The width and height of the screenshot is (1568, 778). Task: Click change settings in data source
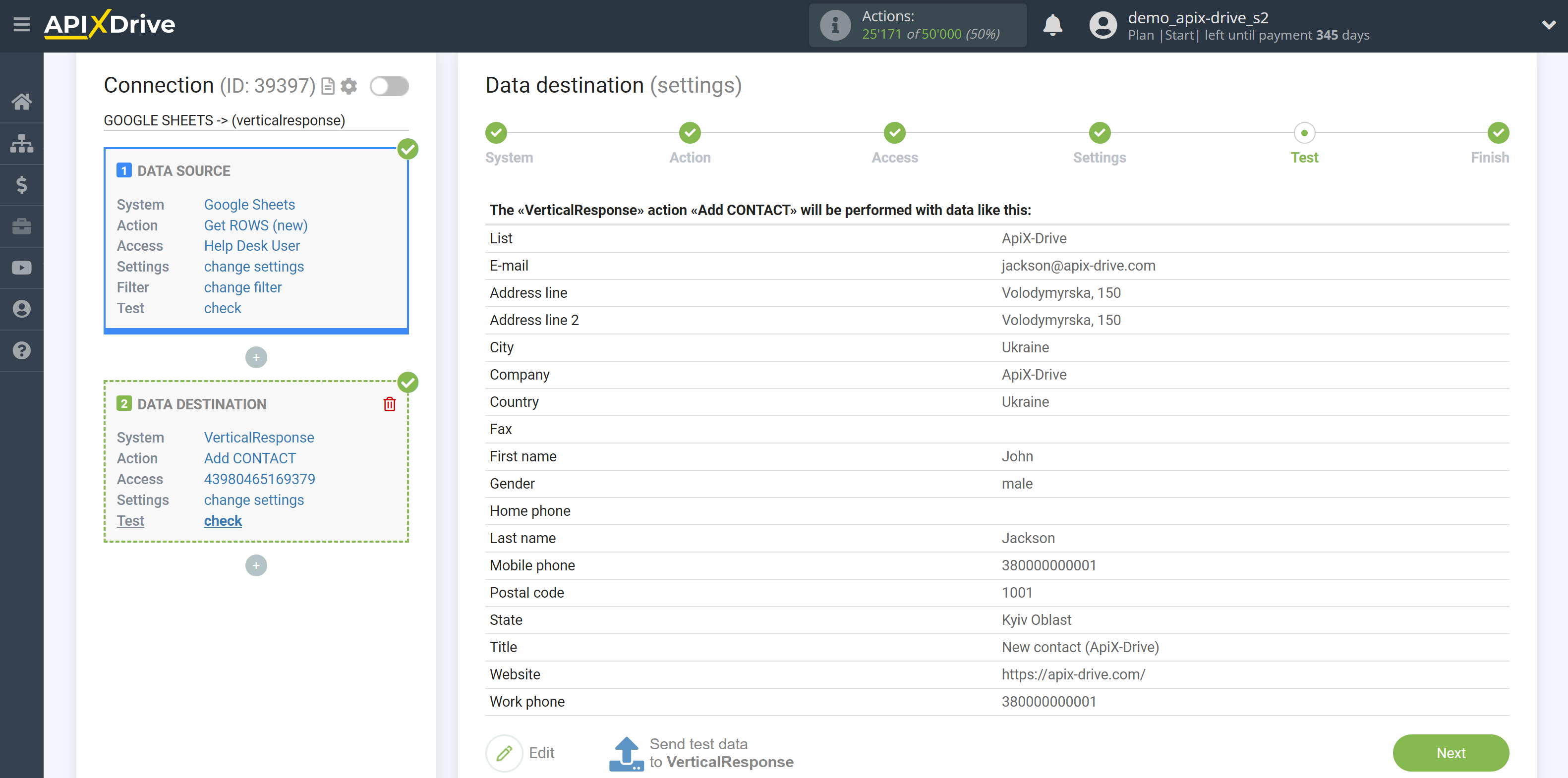click(x=254, y=267)
